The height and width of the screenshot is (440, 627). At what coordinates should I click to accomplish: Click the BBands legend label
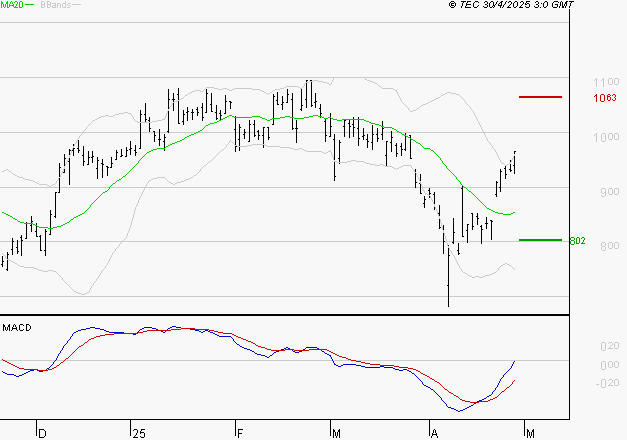click(x=56, y=5)
